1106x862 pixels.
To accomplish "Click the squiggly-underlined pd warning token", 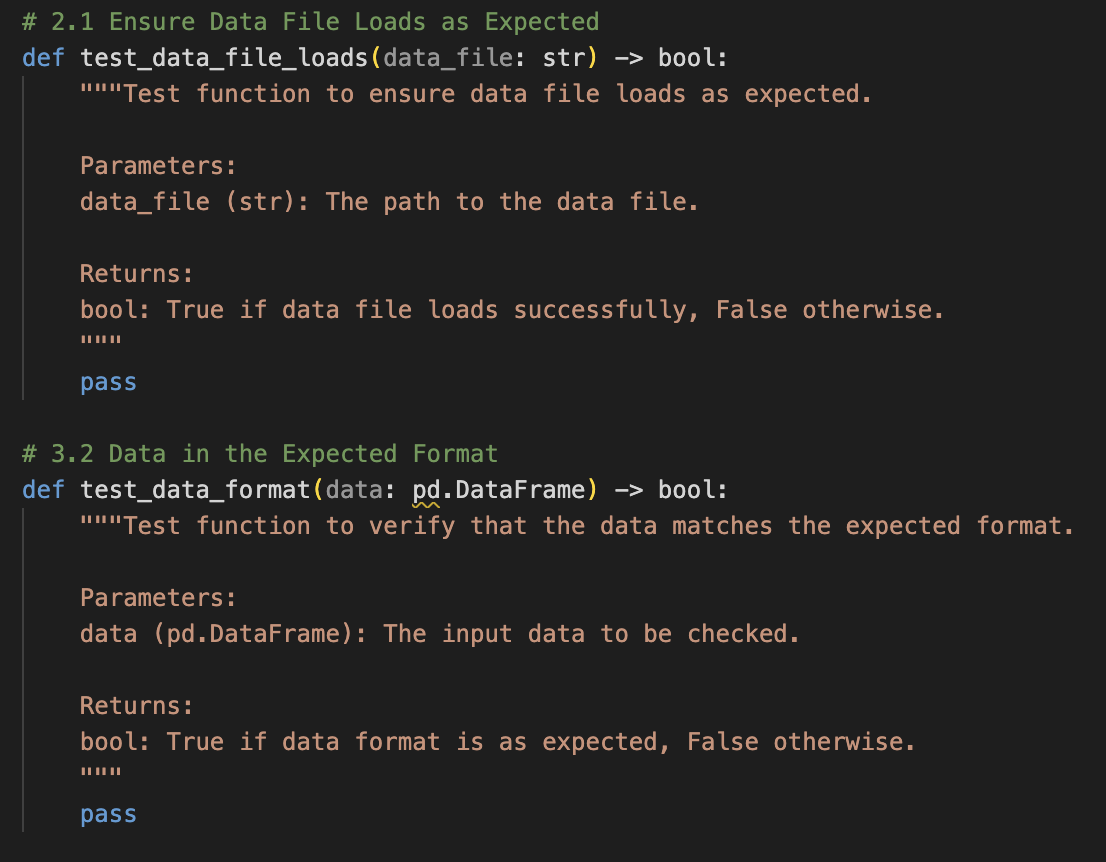I will click(x=426, y=490).
